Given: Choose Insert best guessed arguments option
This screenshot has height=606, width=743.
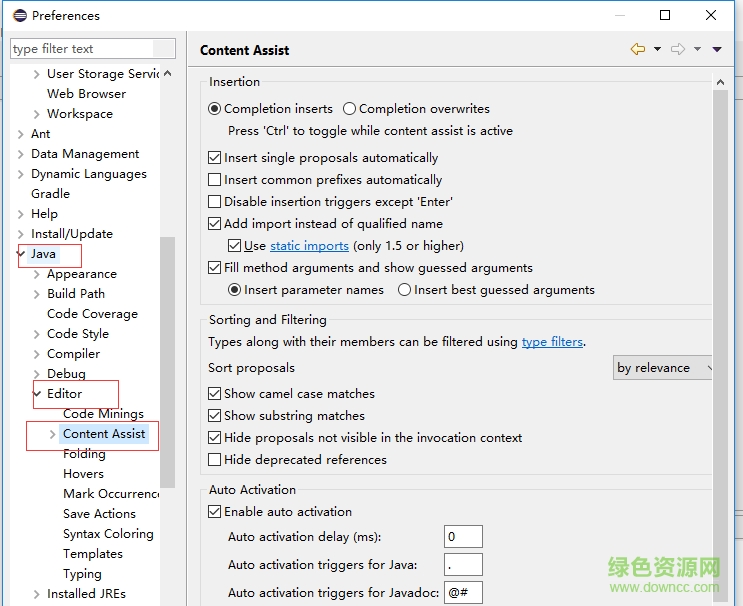Looking at the screenshot, I should click(404, 290).
